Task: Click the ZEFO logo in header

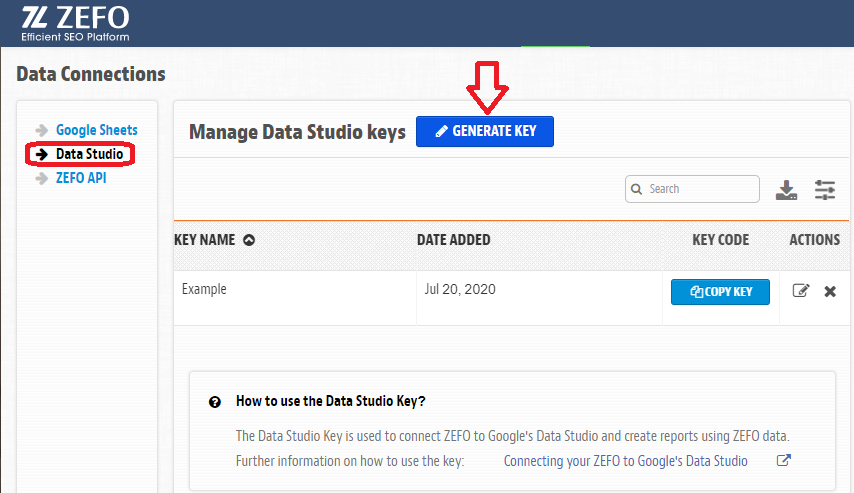Action: [75, 23]
